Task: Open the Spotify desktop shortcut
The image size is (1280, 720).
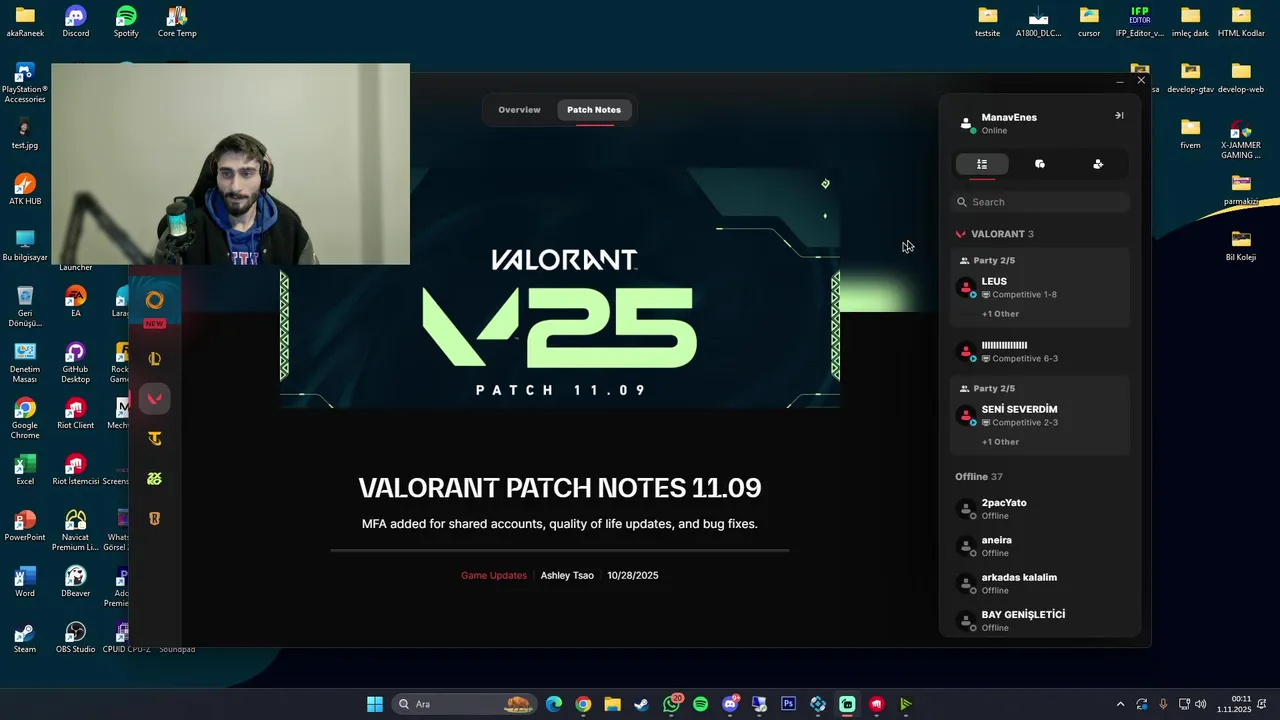Action: tap(126, 21)
